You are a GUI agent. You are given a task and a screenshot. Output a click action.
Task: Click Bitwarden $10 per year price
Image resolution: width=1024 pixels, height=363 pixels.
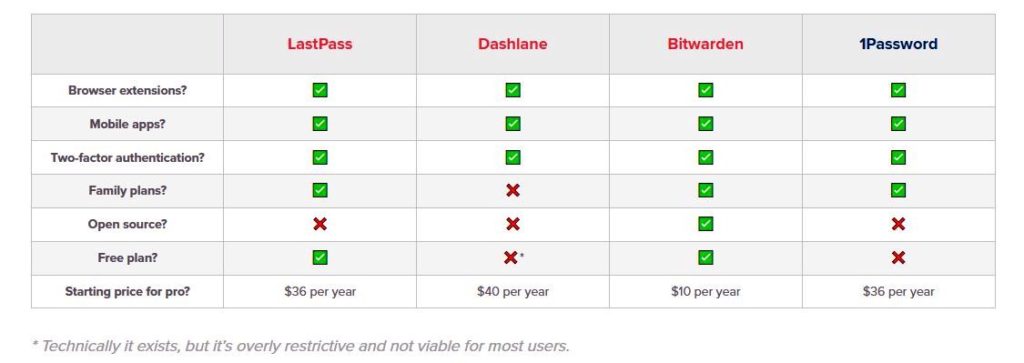pyautogui.click(x=705, y=292)
